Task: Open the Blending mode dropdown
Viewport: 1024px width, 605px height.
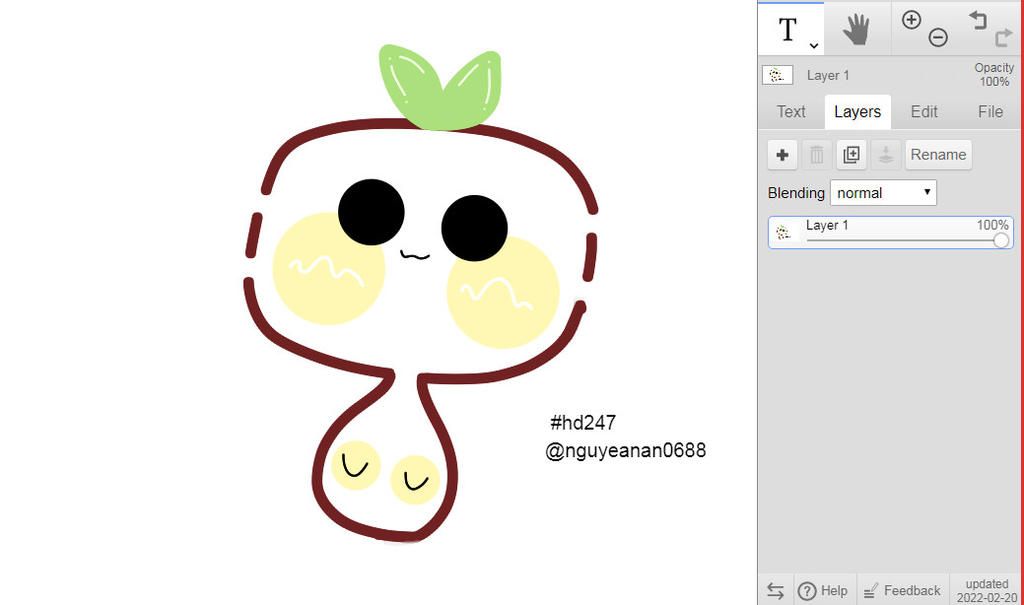Action: pos(884,193)
